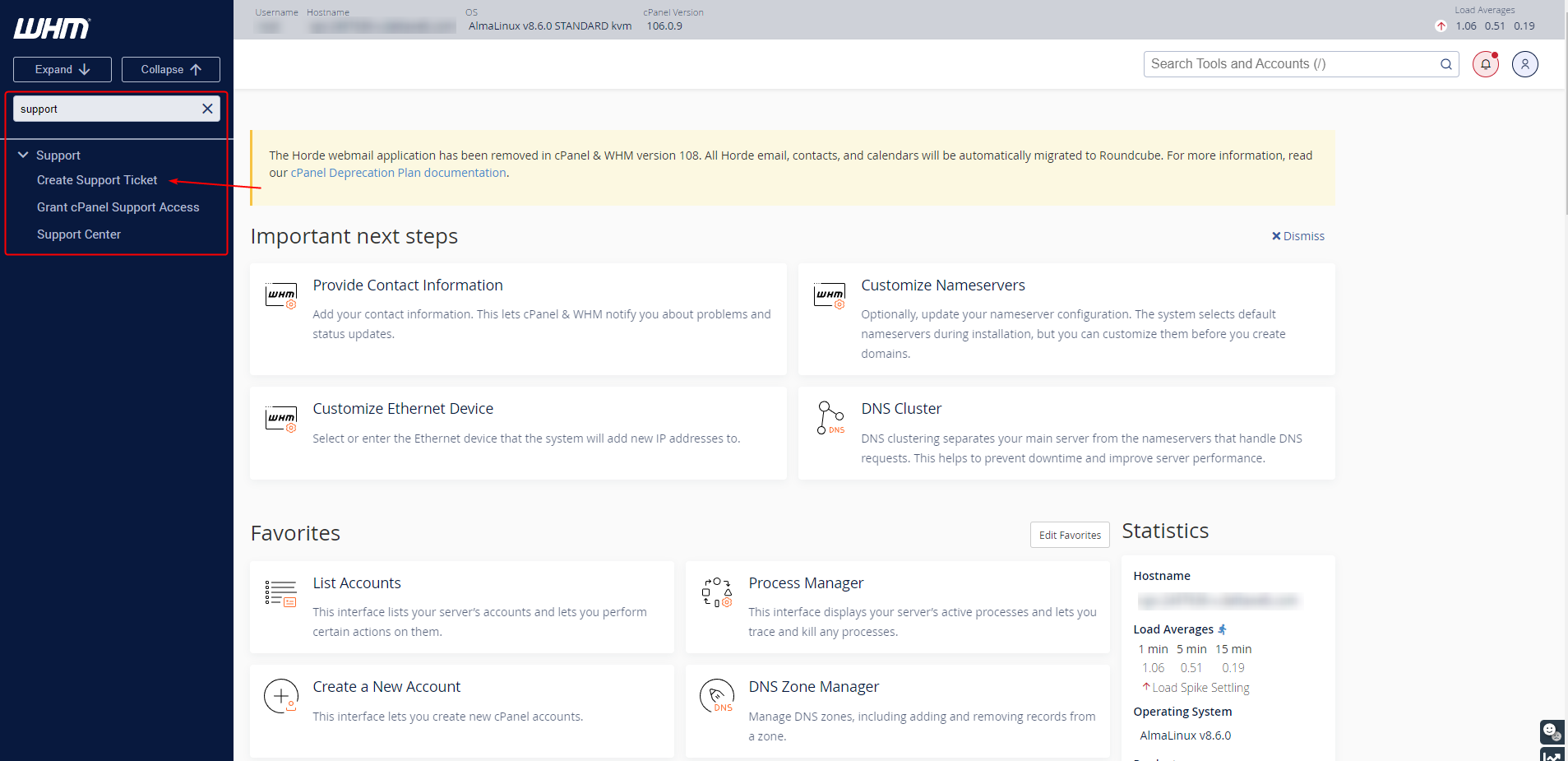Click the DNS Cluster icon
This screenshot has width=1568, height=761.
(x=830, y=418)
